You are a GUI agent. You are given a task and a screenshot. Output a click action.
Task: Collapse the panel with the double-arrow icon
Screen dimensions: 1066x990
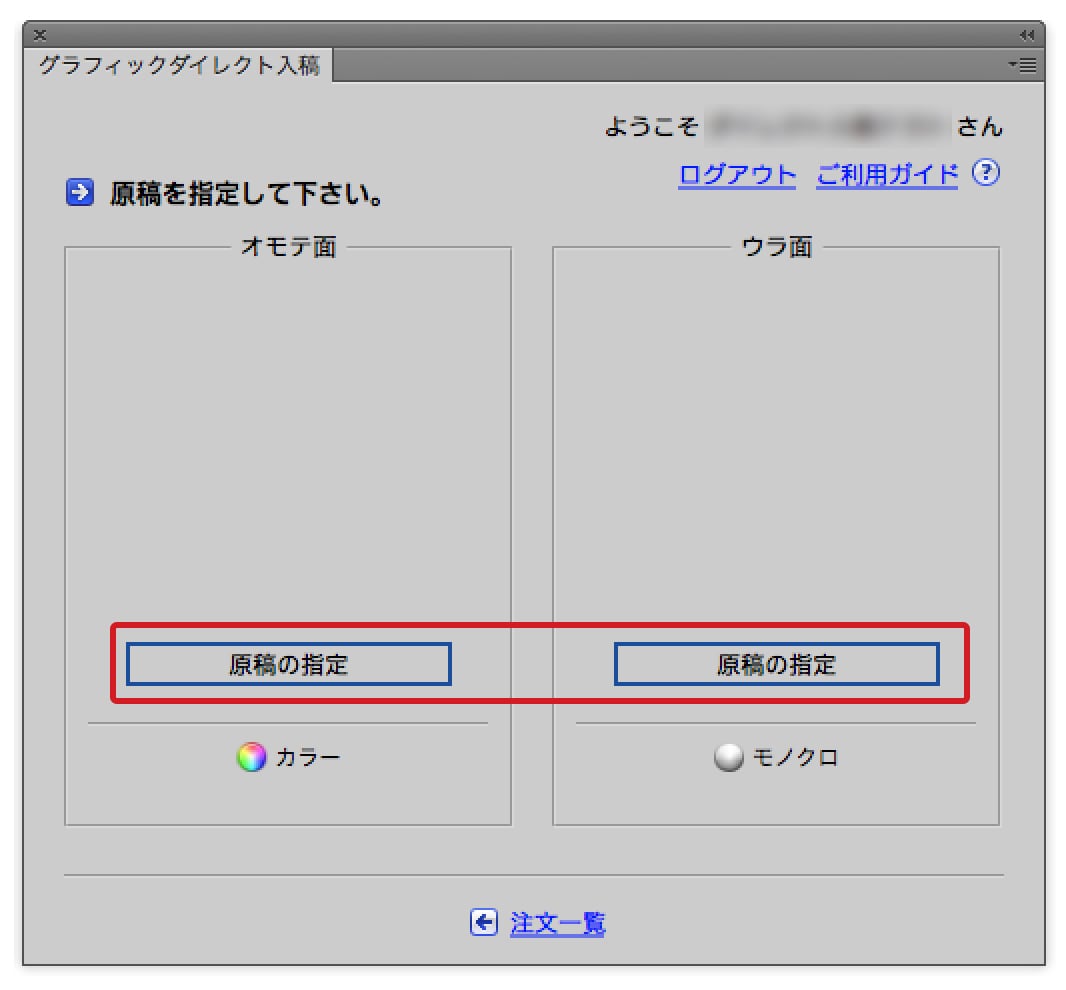[1026, 35]
